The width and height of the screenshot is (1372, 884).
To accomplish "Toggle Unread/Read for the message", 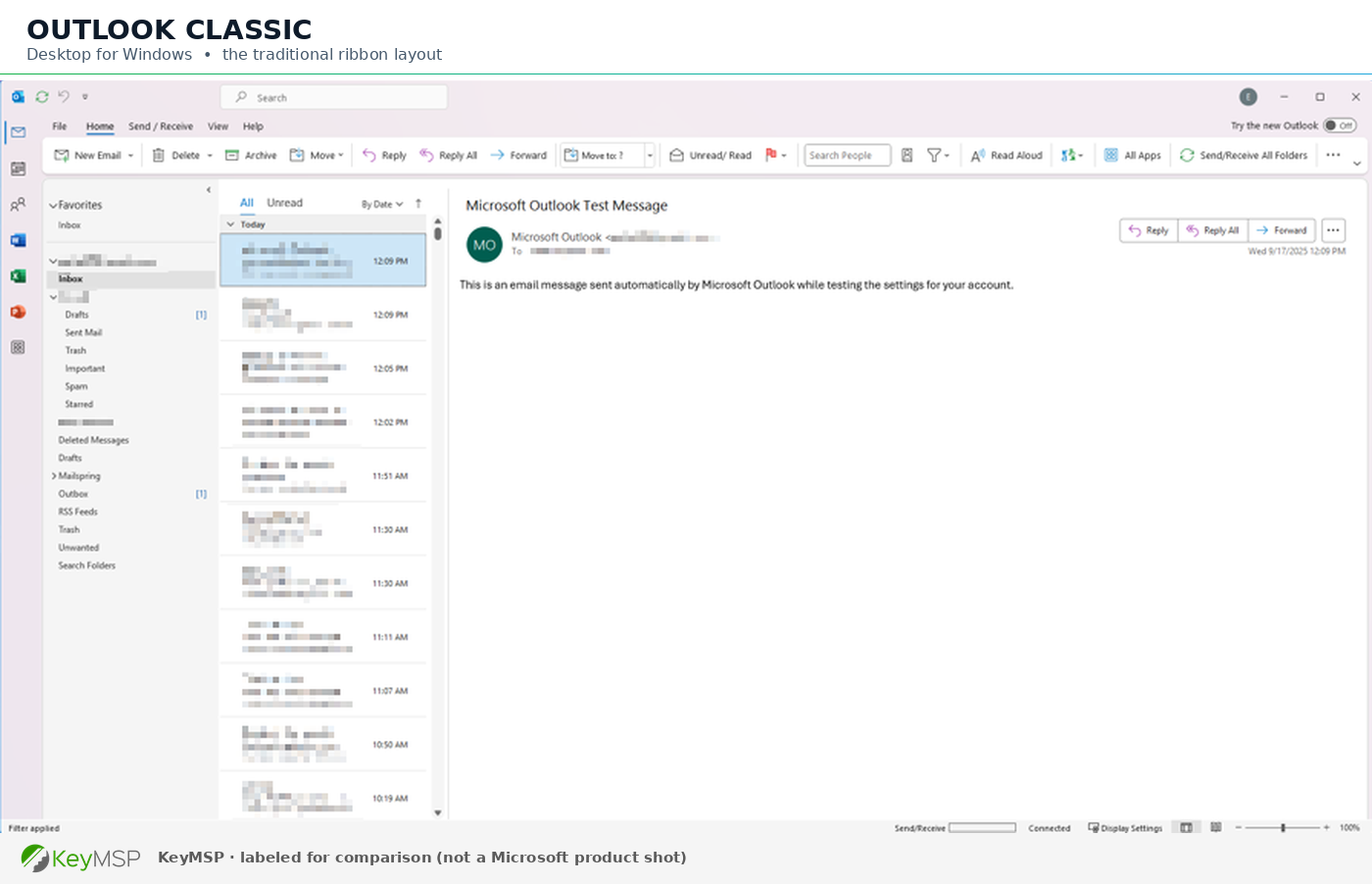I will pos(710,155).
